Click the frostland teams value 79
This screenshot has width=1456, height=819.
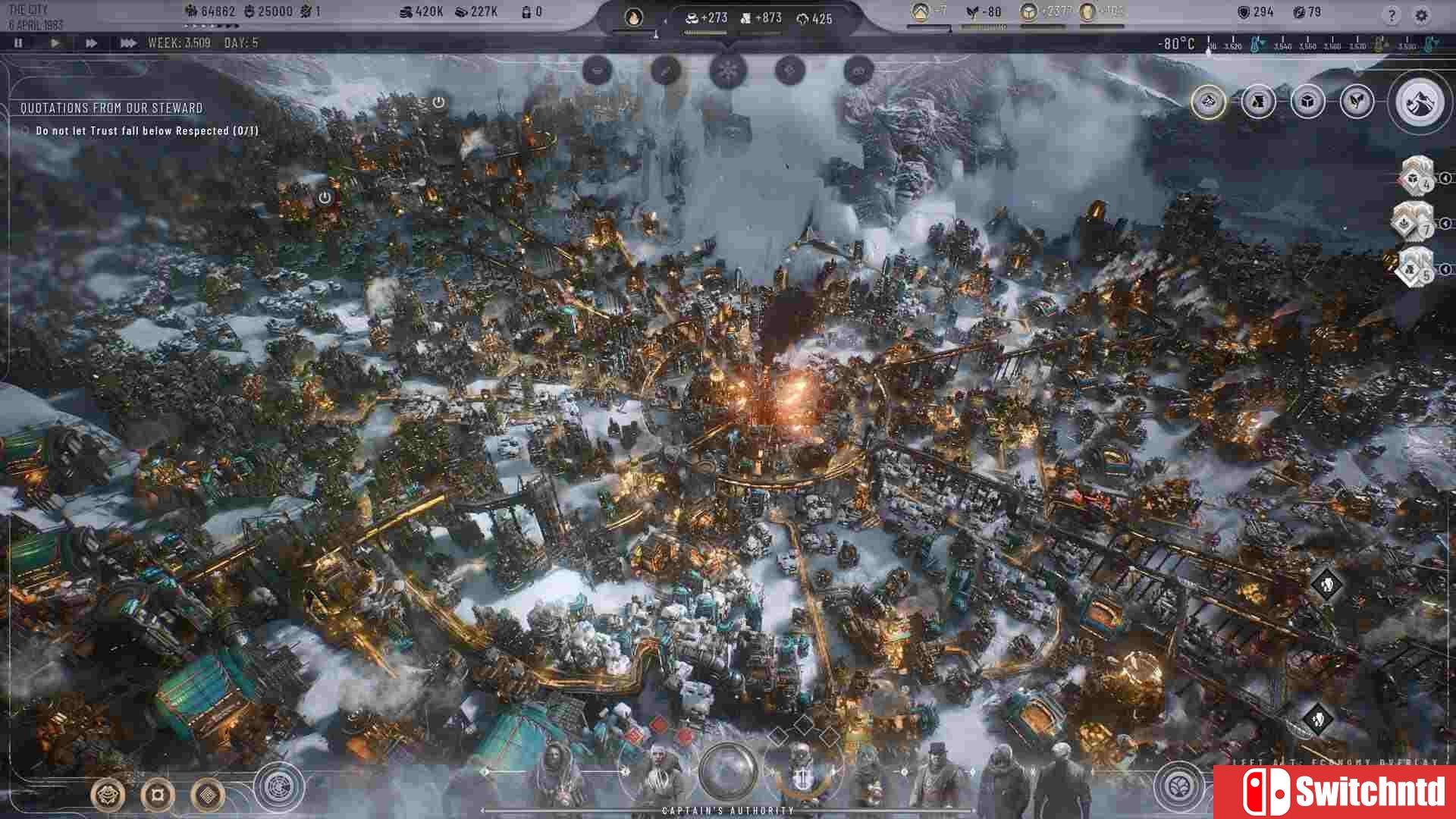1306,12
